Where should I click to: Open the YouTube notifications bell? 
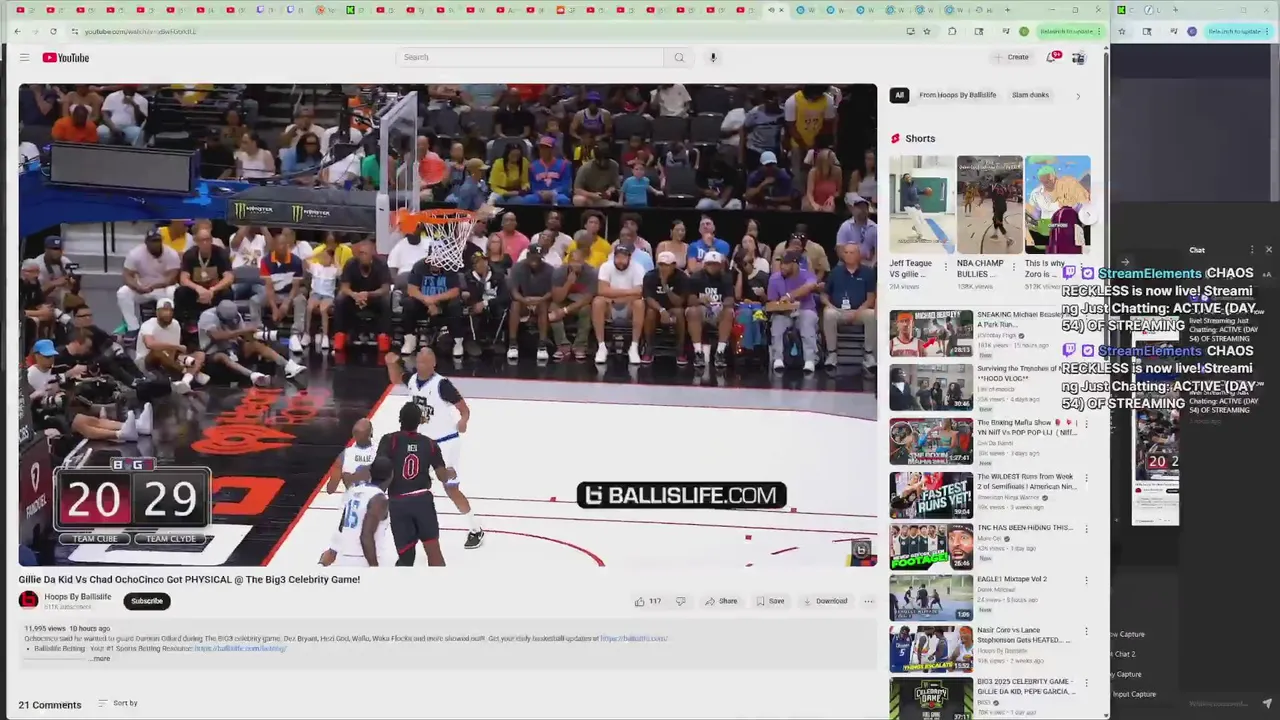[x=1052, y=57]
